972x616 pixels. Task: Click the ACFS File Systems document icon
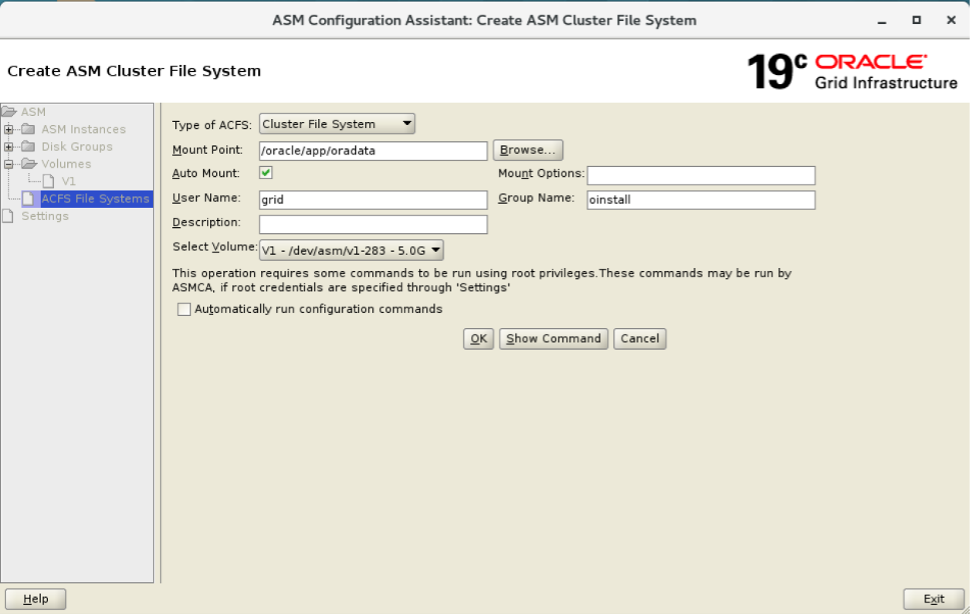point(29,199)
